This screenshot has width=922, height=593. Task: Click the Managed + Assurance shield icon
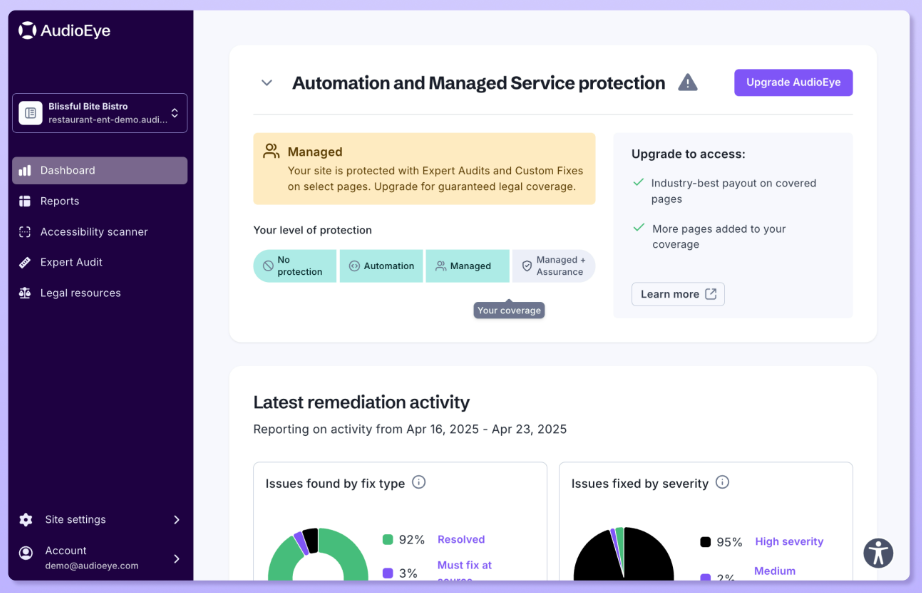click(x=527, y=266)
